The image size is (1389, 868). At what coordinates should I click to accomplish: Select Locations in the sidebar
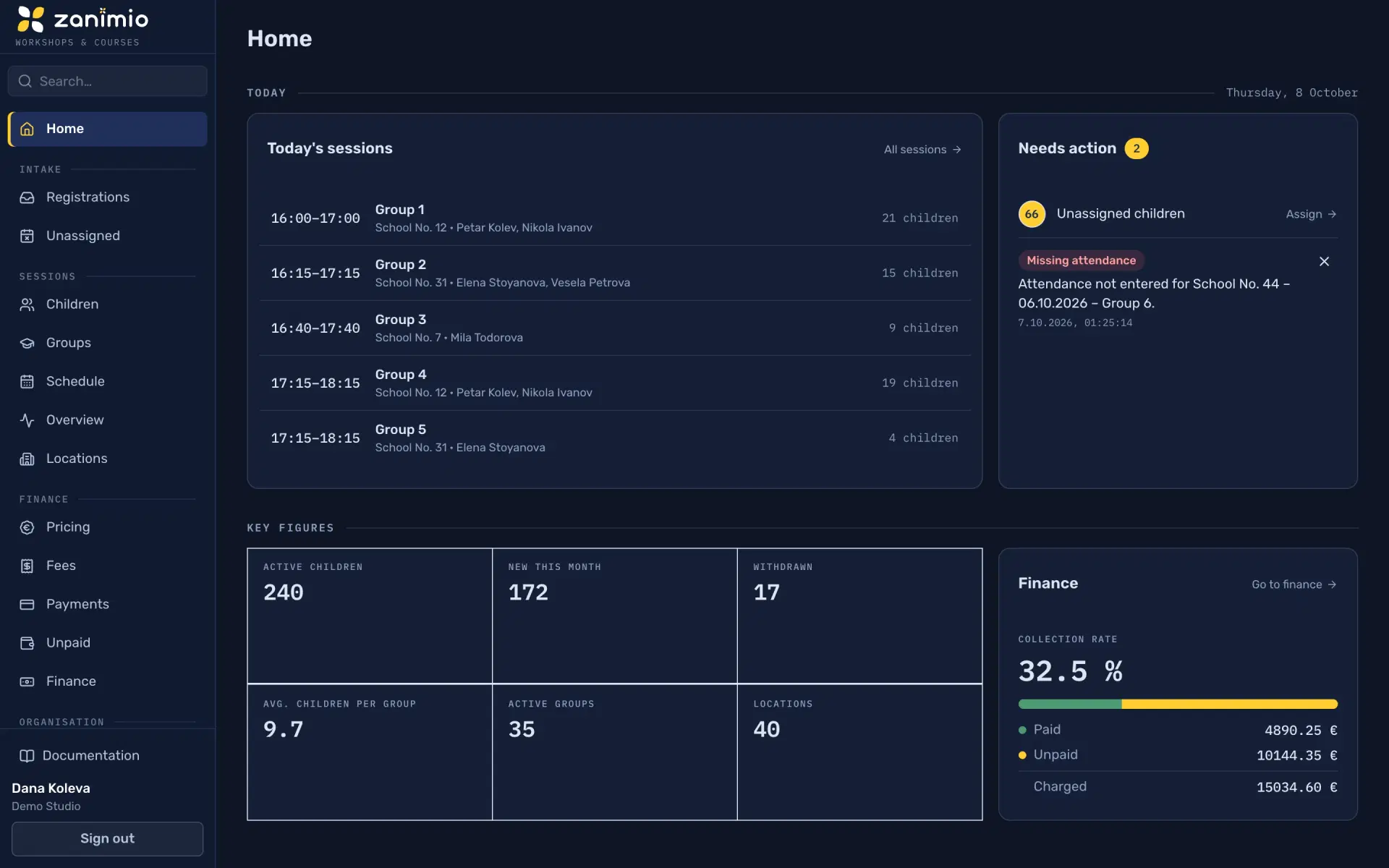(107, 459)
